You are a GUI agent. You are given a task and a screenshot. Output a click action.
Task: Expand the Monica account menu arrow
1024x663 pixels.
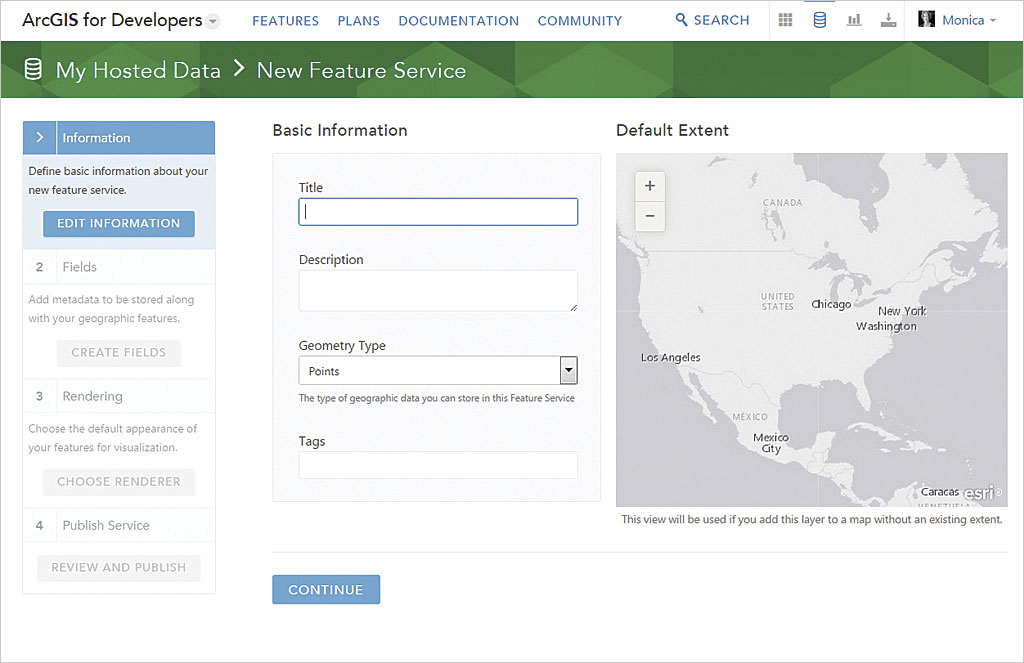[993, 21]
